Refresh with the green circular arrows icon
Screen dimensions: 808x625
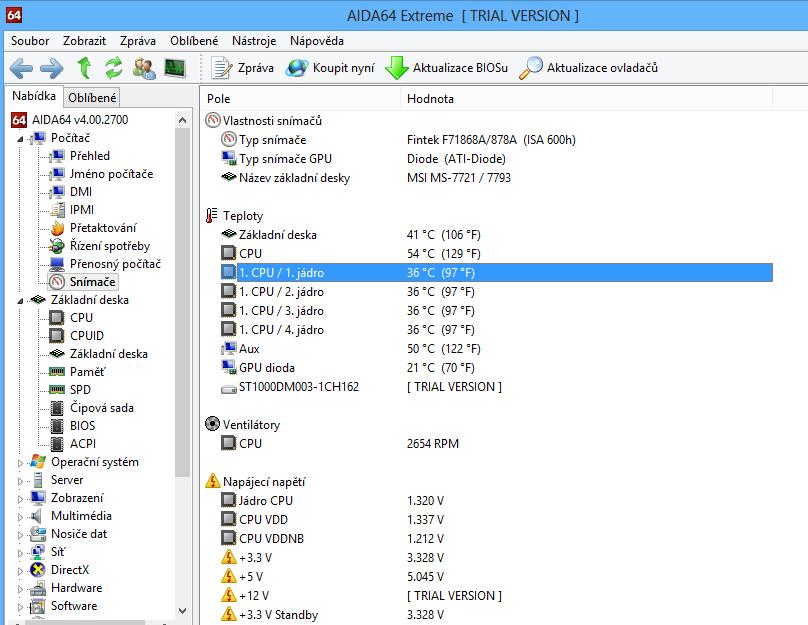(114, 68)
